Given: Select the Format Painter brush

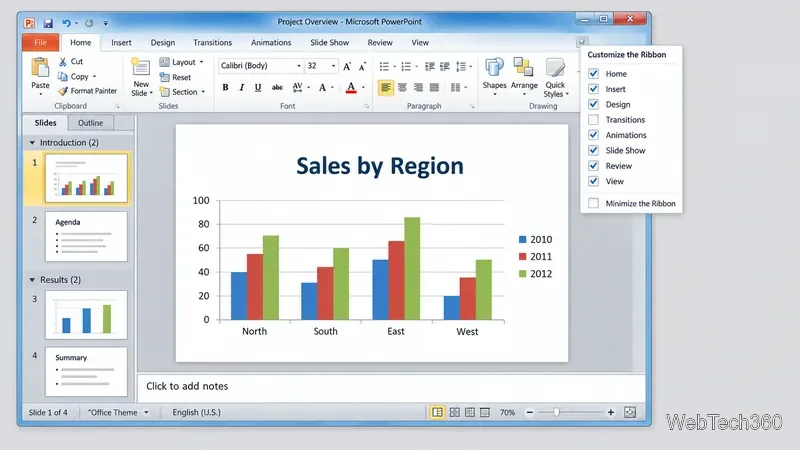Looking at the screenshot, I should click(x=63, y=91).
